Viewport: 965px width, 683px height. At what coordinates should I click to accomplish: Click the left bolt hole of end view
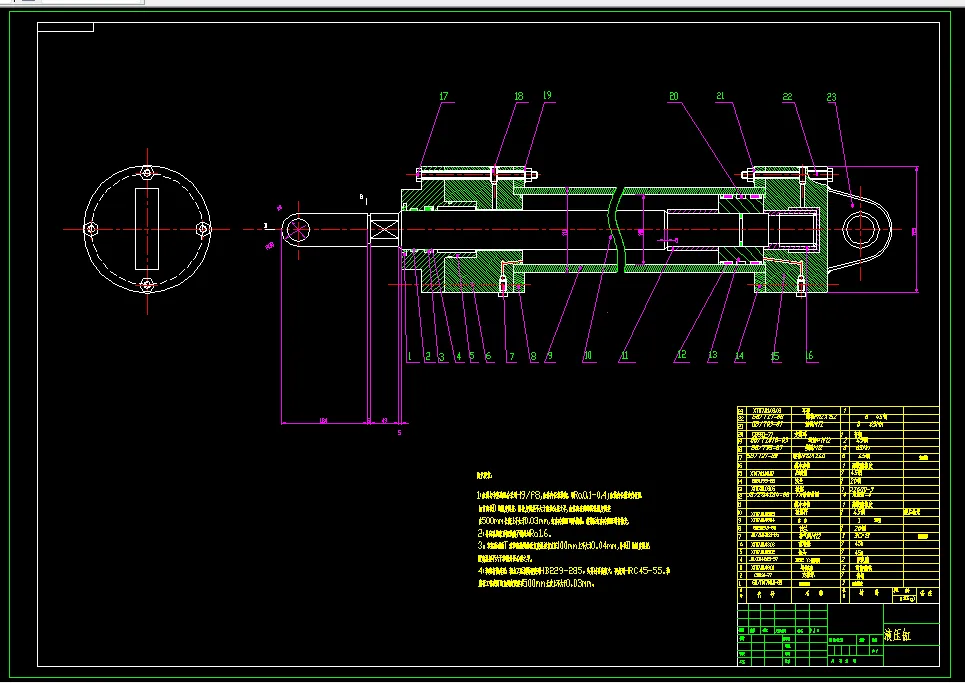coord(91,229)
